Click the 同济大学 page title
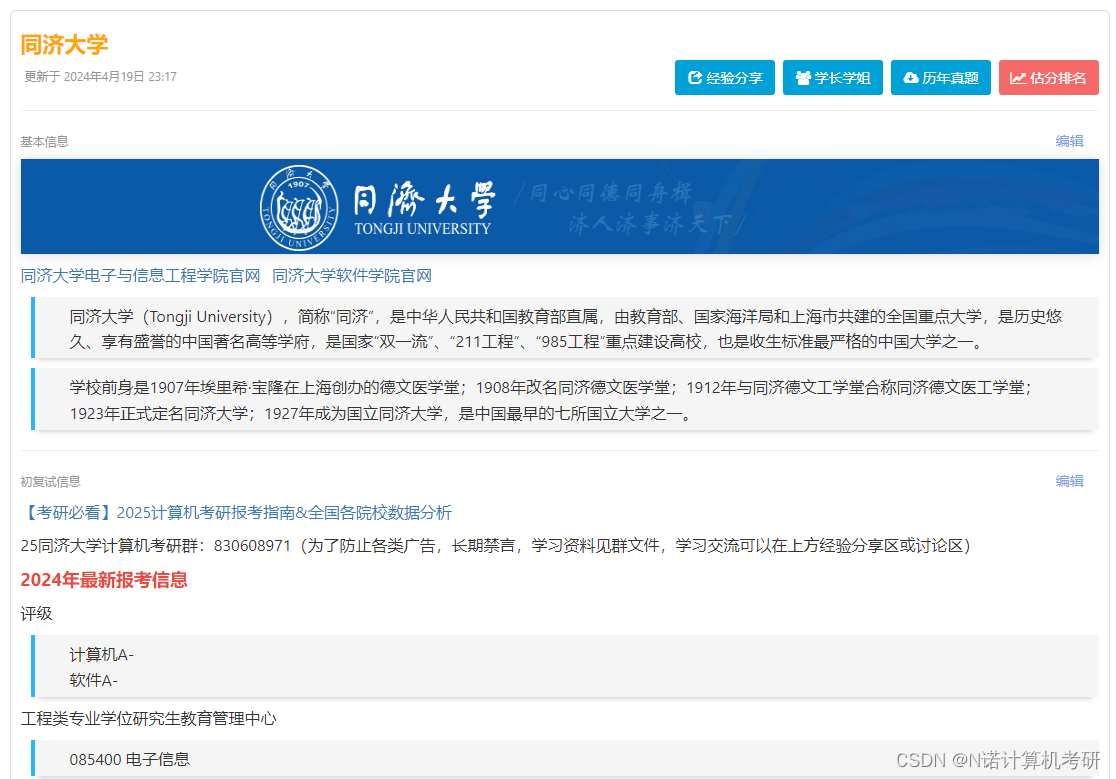The image size is (1116, 779). tap(64, 45)
